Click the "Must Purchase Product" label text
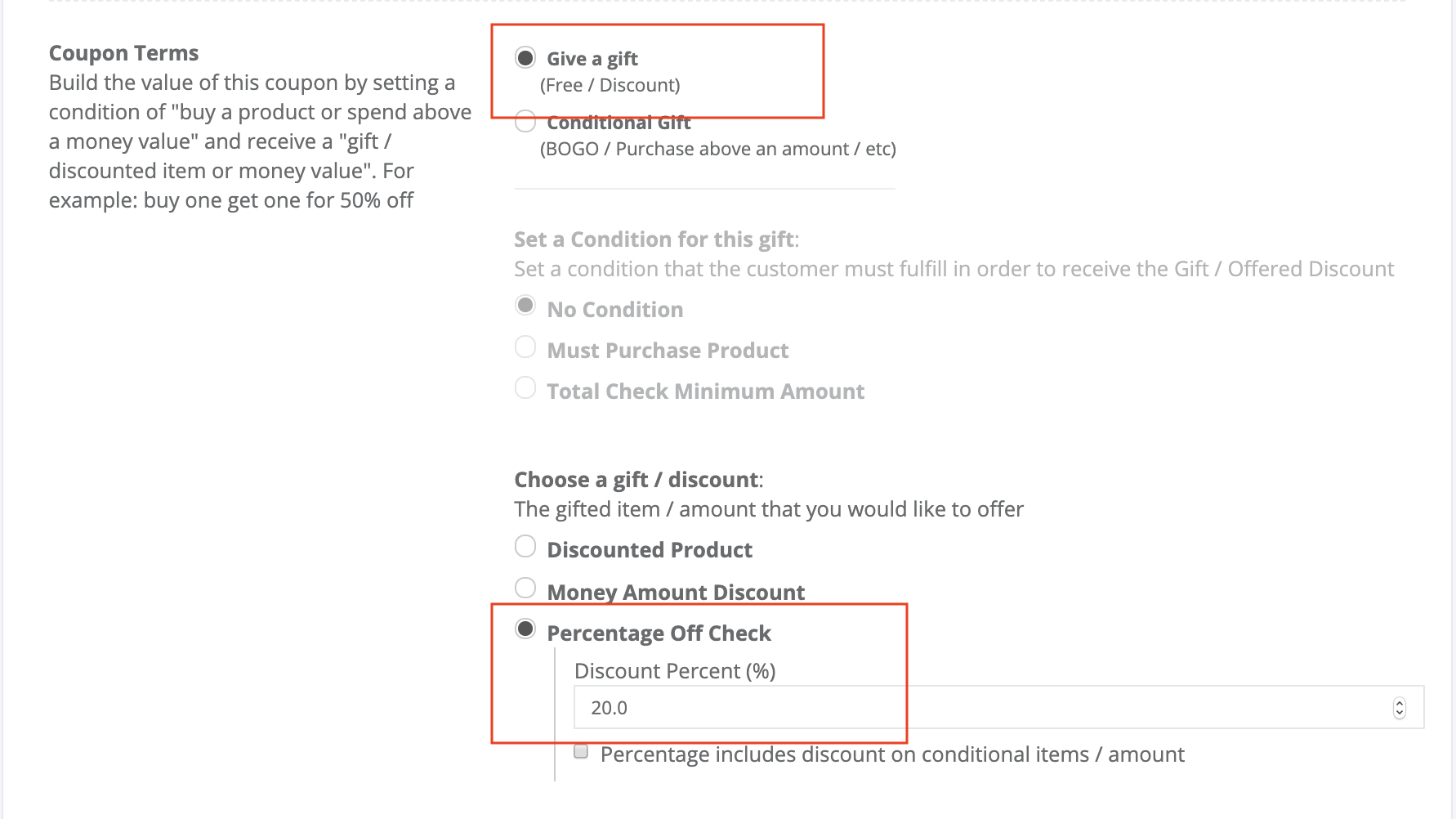This screenshot has height=819, width=1456. click(668, 351)
